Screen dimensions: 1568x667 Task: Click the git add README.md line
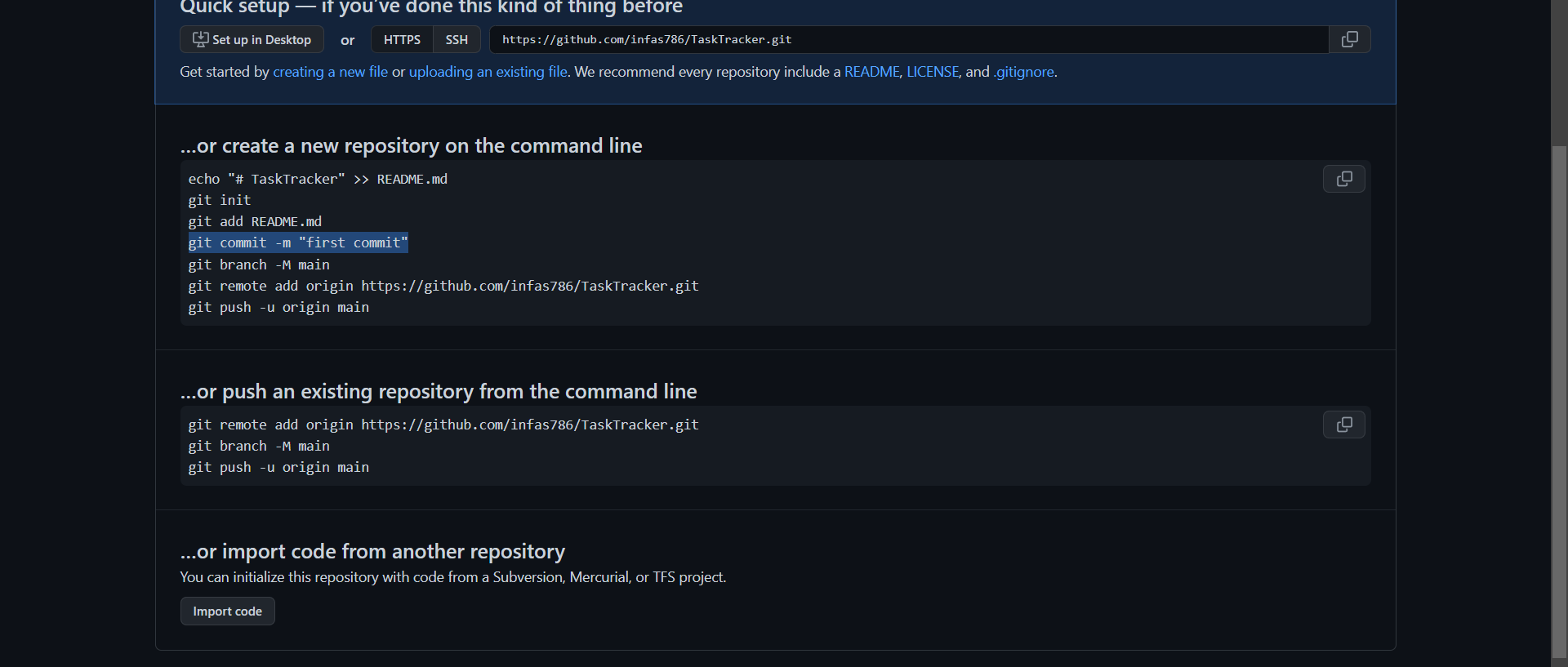[x=255, y=221]
